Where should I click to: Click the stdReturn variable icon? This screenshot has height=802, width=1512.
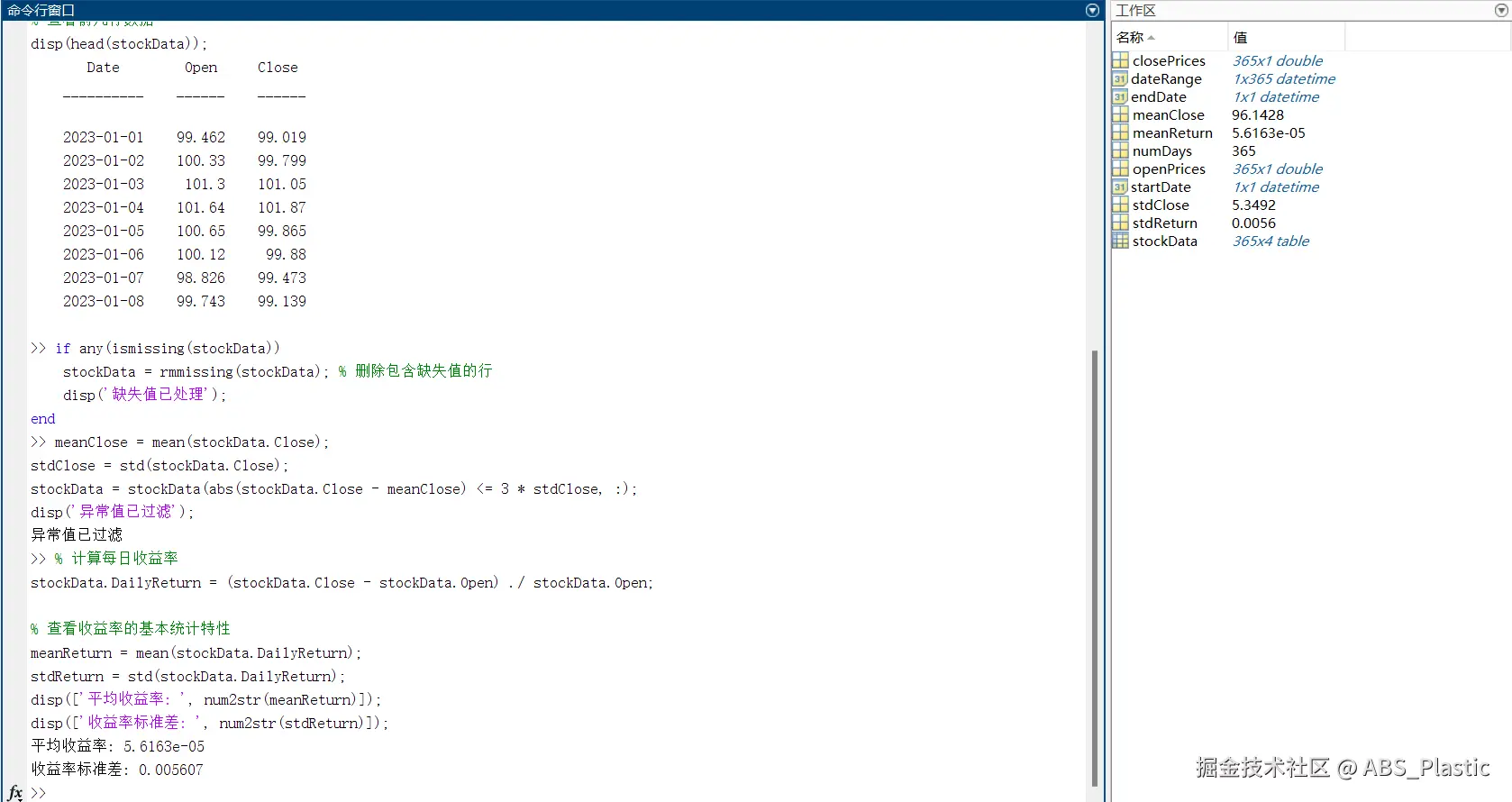(1120, 223)
